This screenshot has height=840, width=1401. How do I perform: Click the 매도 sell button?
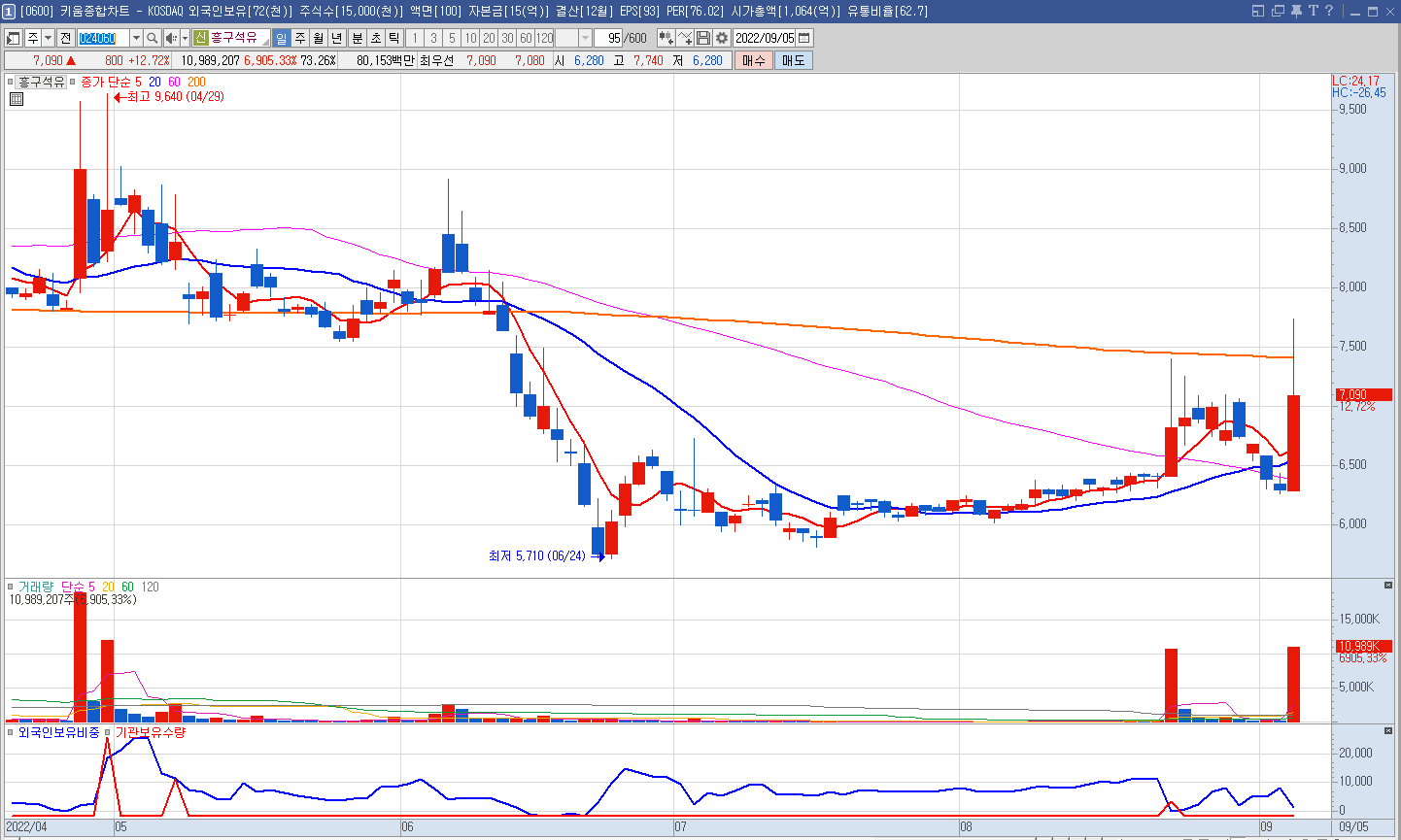pyautogui.click(x=793, y=60)
